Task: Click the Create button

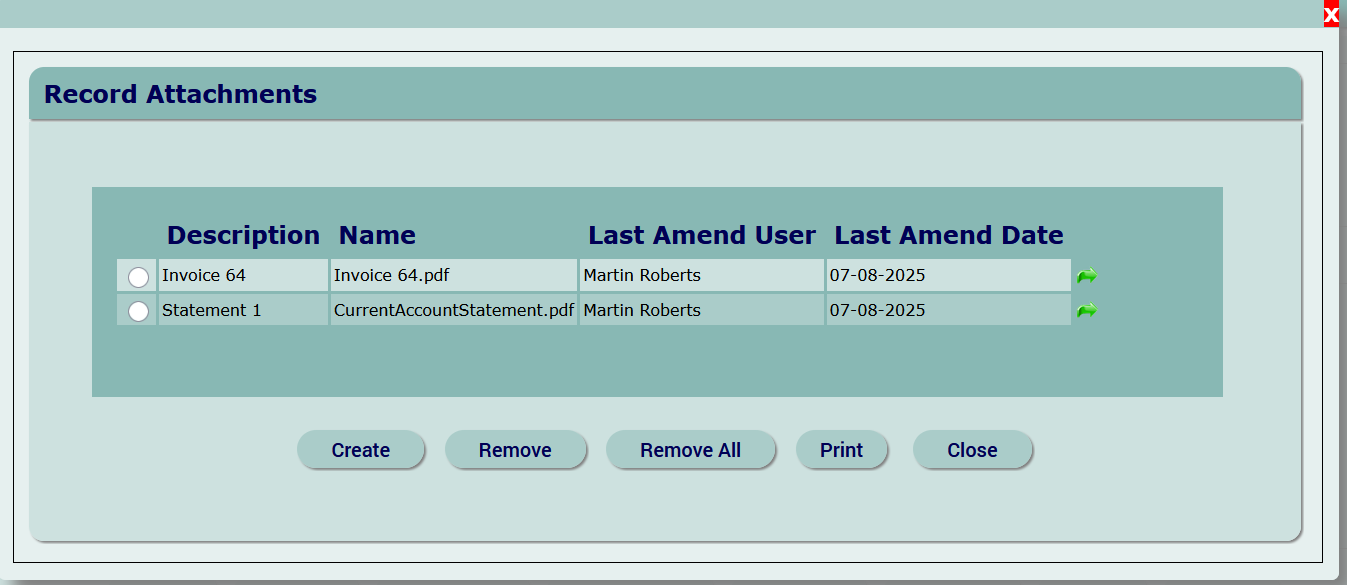Action: tap(360, 450)
